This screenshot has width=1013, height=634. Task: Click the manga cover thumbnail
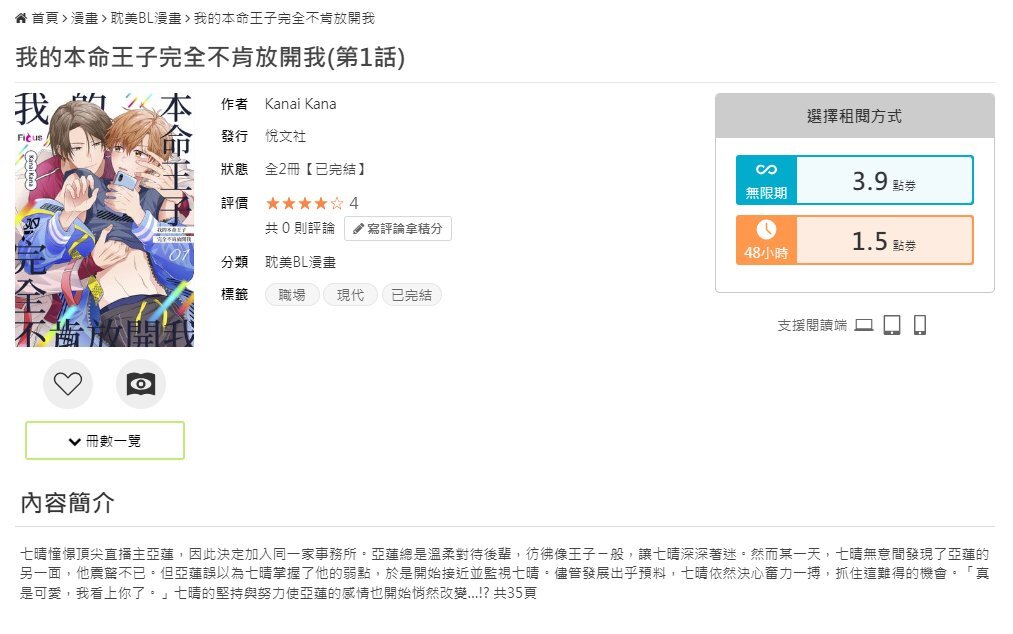click(x=105, y=220)
